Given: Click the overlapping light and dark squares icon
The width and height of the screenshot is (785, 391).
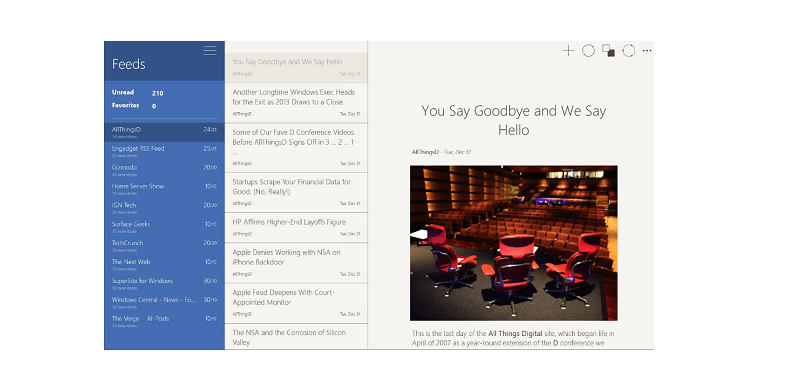Looking at the screenshot, I should coord(608,51).
